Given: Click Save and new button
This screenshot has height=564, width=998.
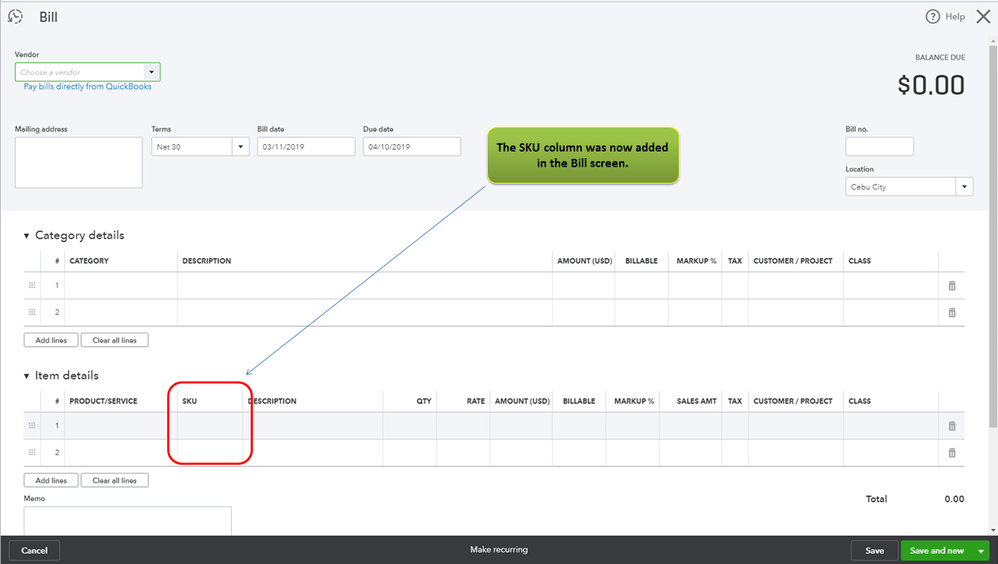Looking at the screenshot, I should (x=937, y=551).
